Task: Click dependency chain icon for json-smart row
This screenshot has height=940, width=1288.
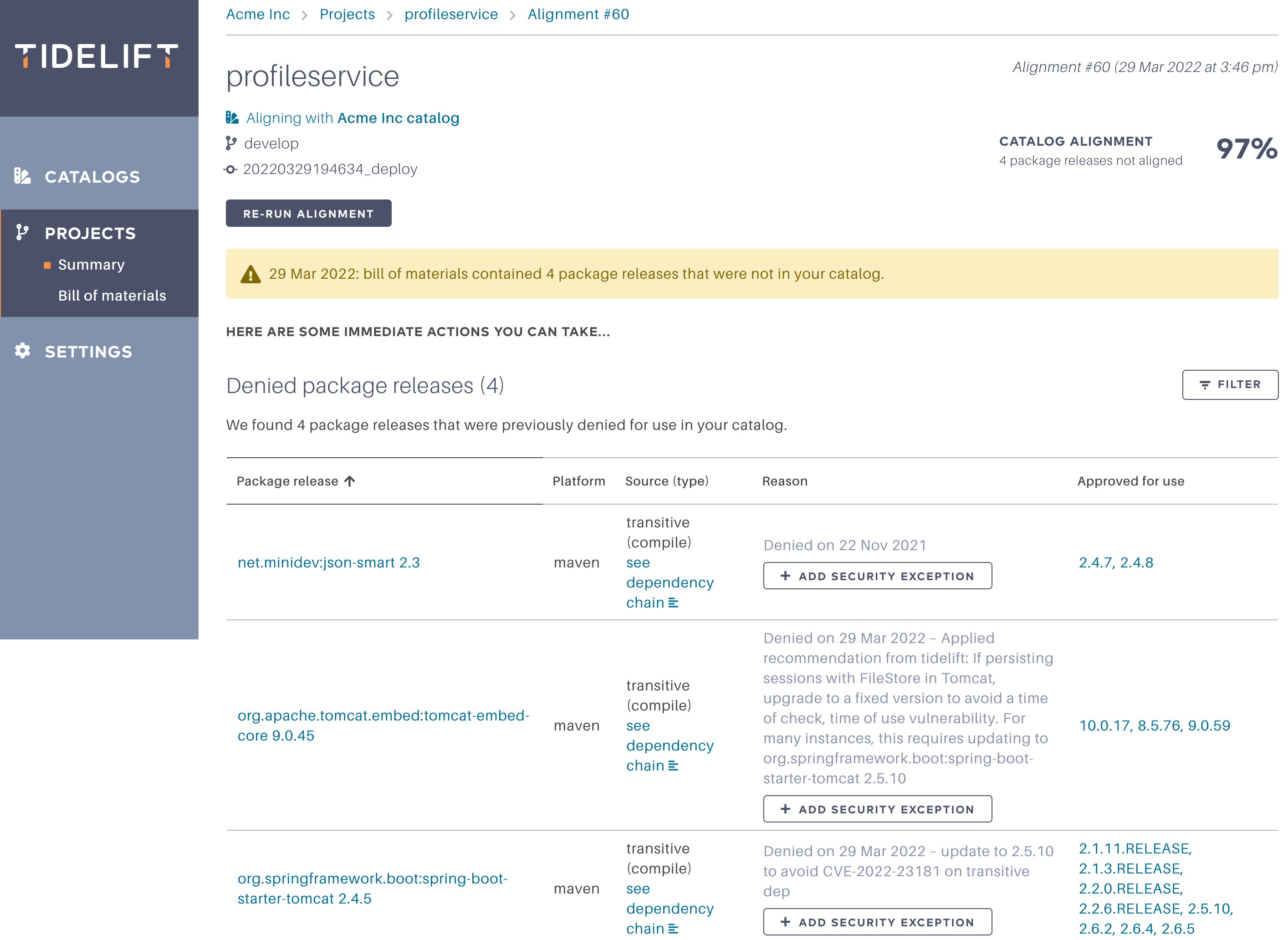Action: coord(673,603)
